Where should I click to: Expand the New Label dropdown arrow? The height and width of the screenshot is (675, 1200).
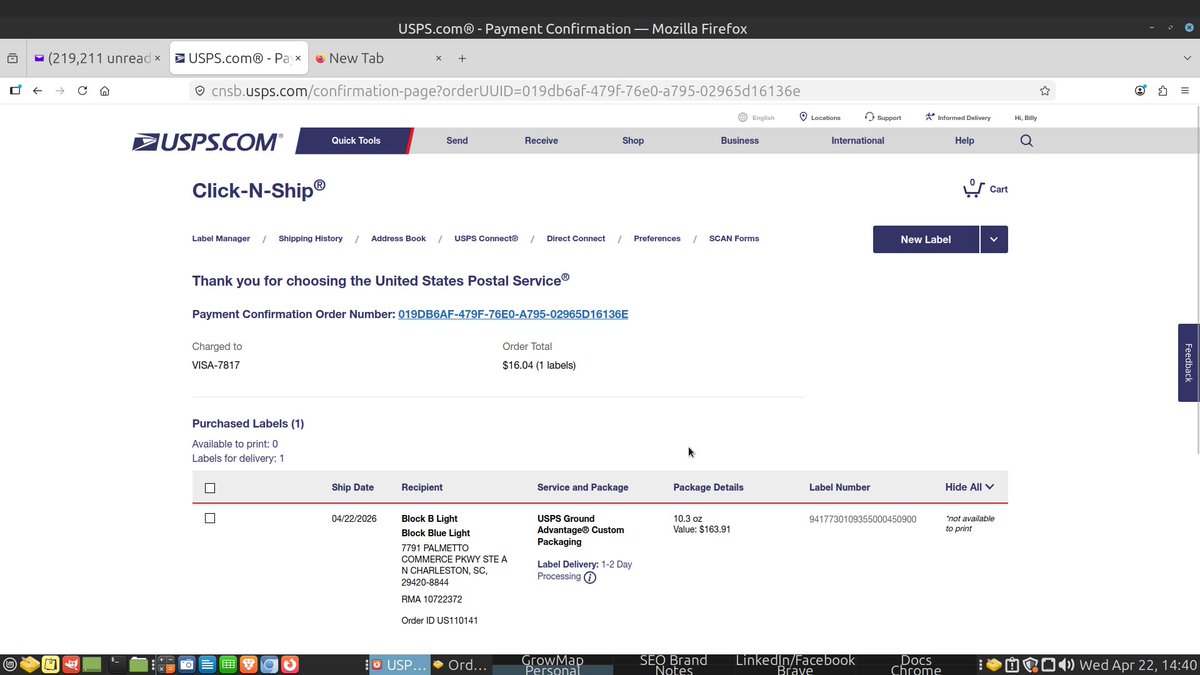[x=994, y=239]
